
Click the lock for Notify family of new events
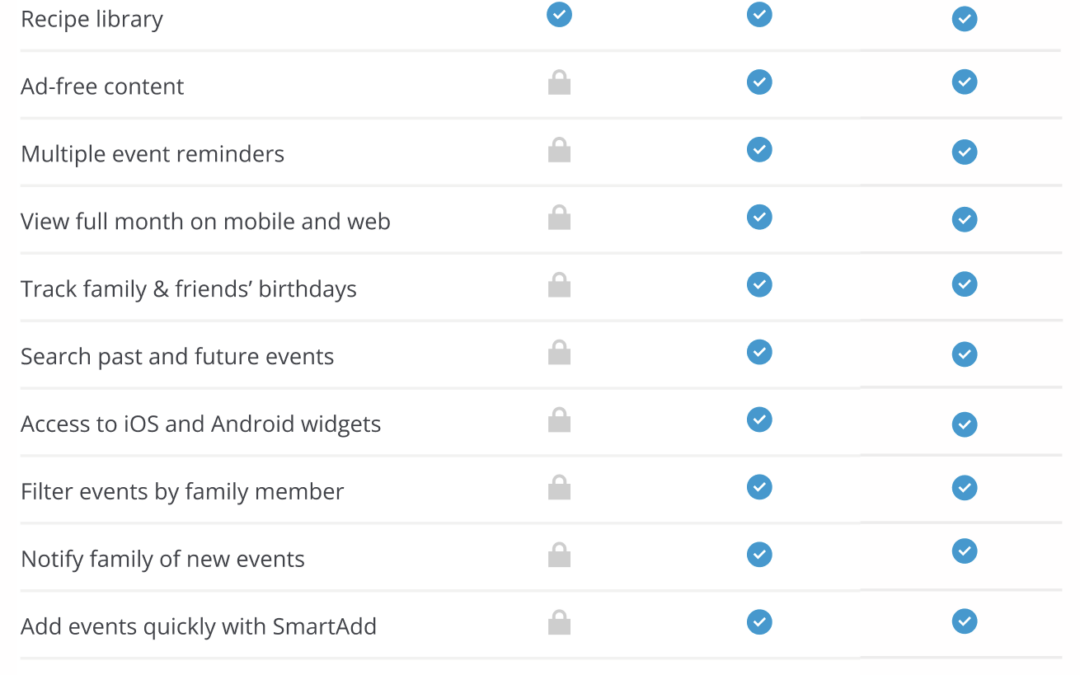point(559,556)
